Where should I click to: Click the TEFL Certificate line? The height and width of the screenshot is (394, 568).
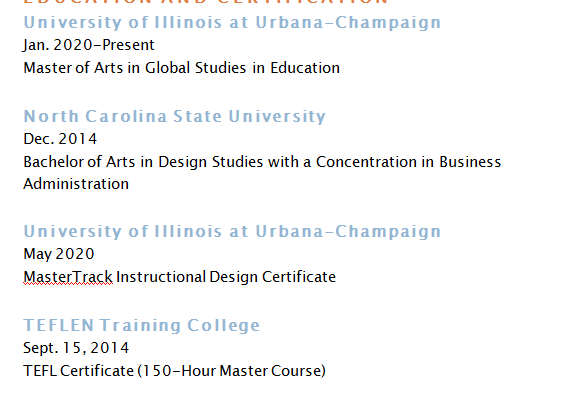[x=175, y=371]
